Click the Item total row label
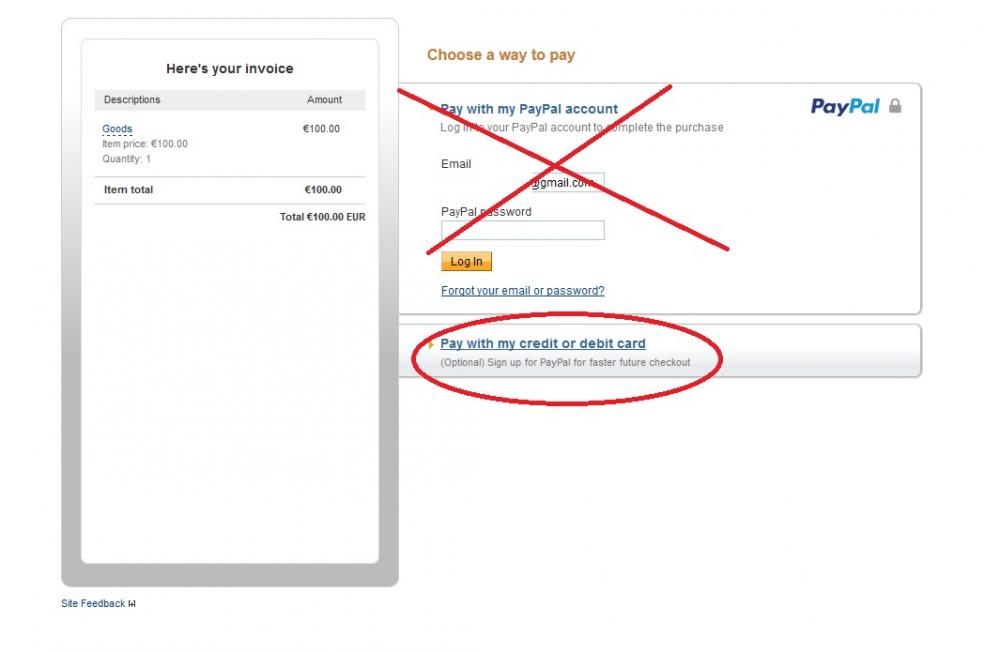The height and width of the screenshot is (652, 1000). coord(129,190)
